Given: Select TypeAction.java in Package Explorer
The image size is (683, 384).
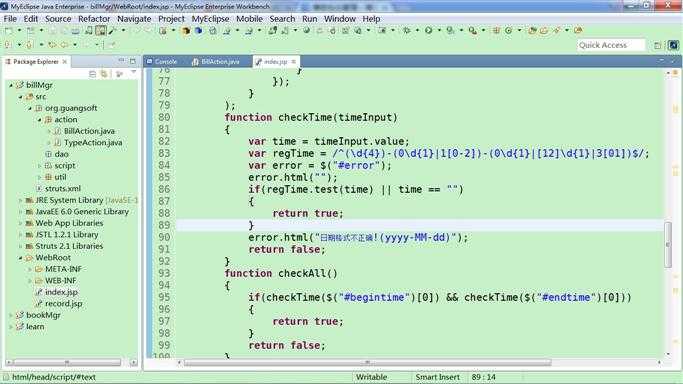Looking at the screenshot, I should 93,142.
